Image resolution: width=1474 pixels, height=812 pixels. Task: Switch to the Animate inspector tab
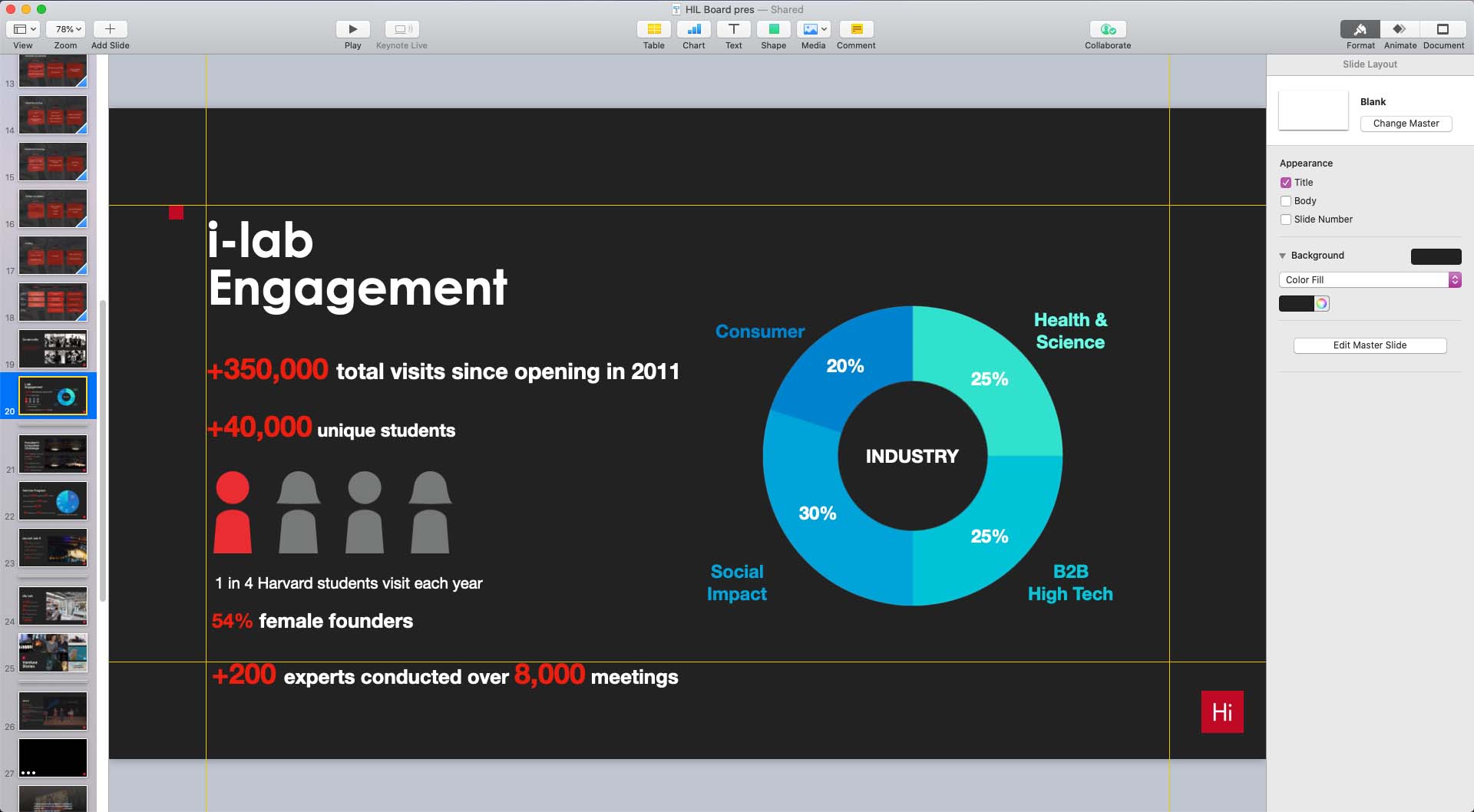(1400, 29)
